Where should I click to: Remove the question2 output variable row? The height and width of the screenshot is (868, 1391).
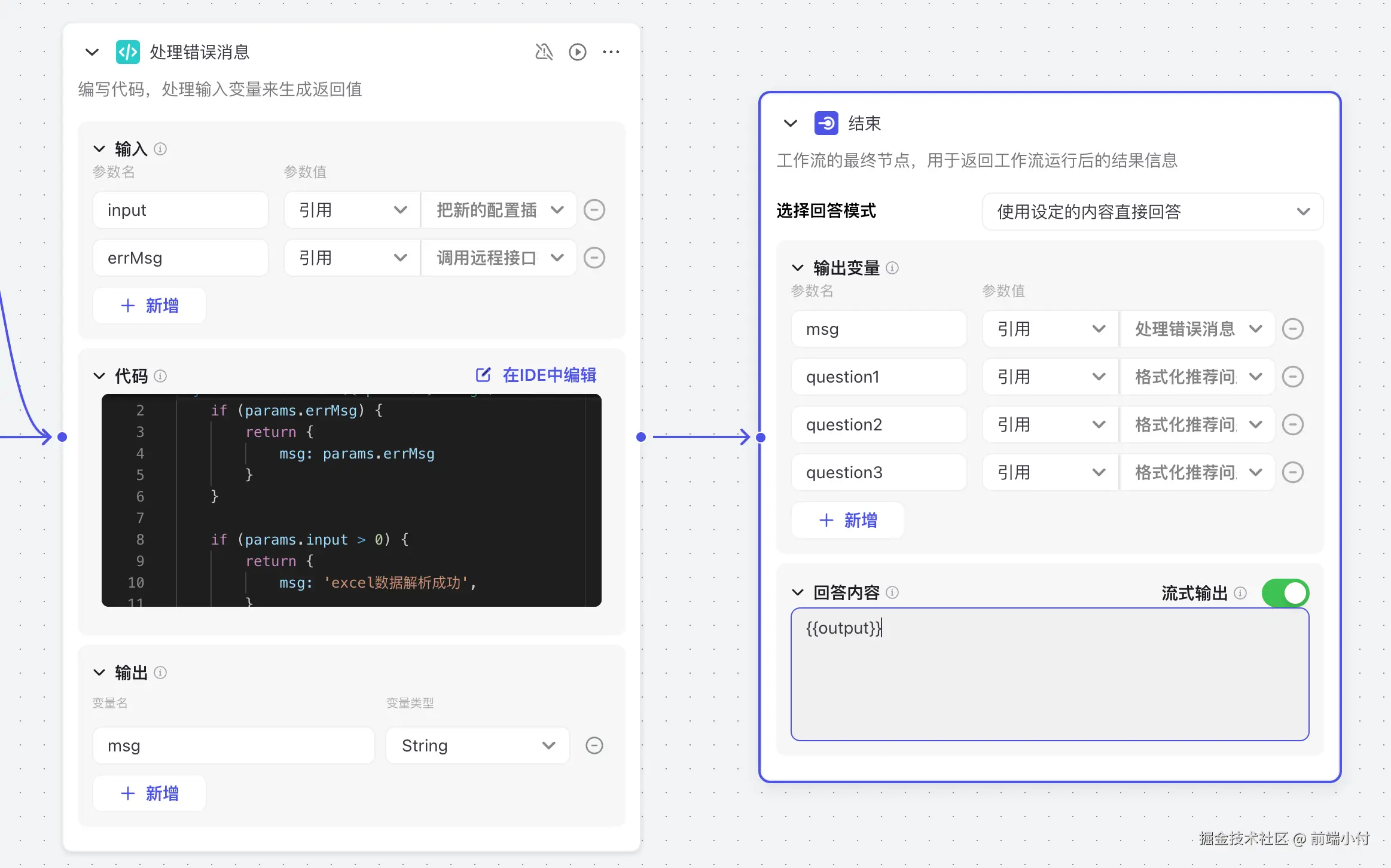point(1292,424)
